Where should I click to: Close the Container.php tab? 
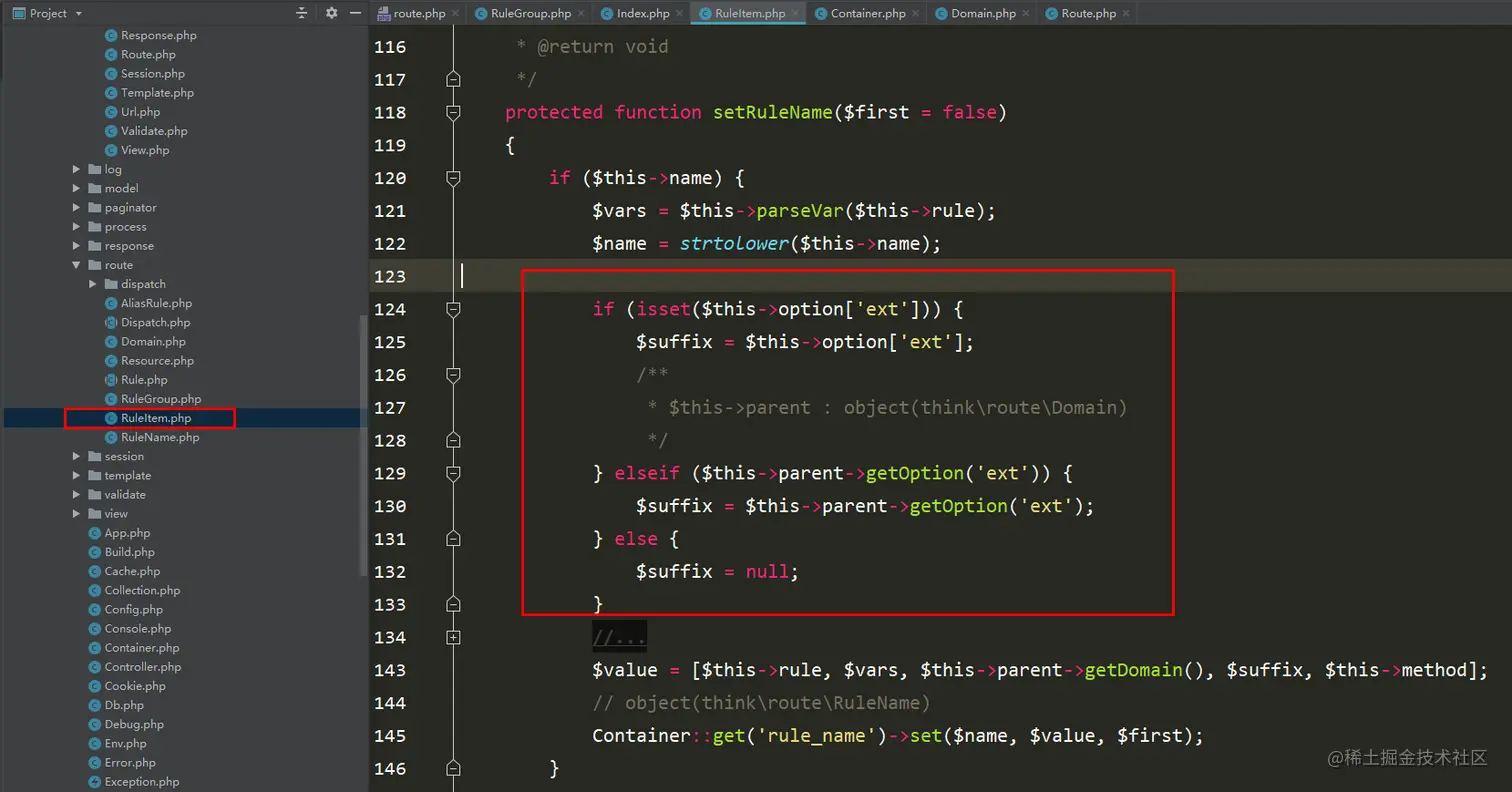[x=916, y=13]
